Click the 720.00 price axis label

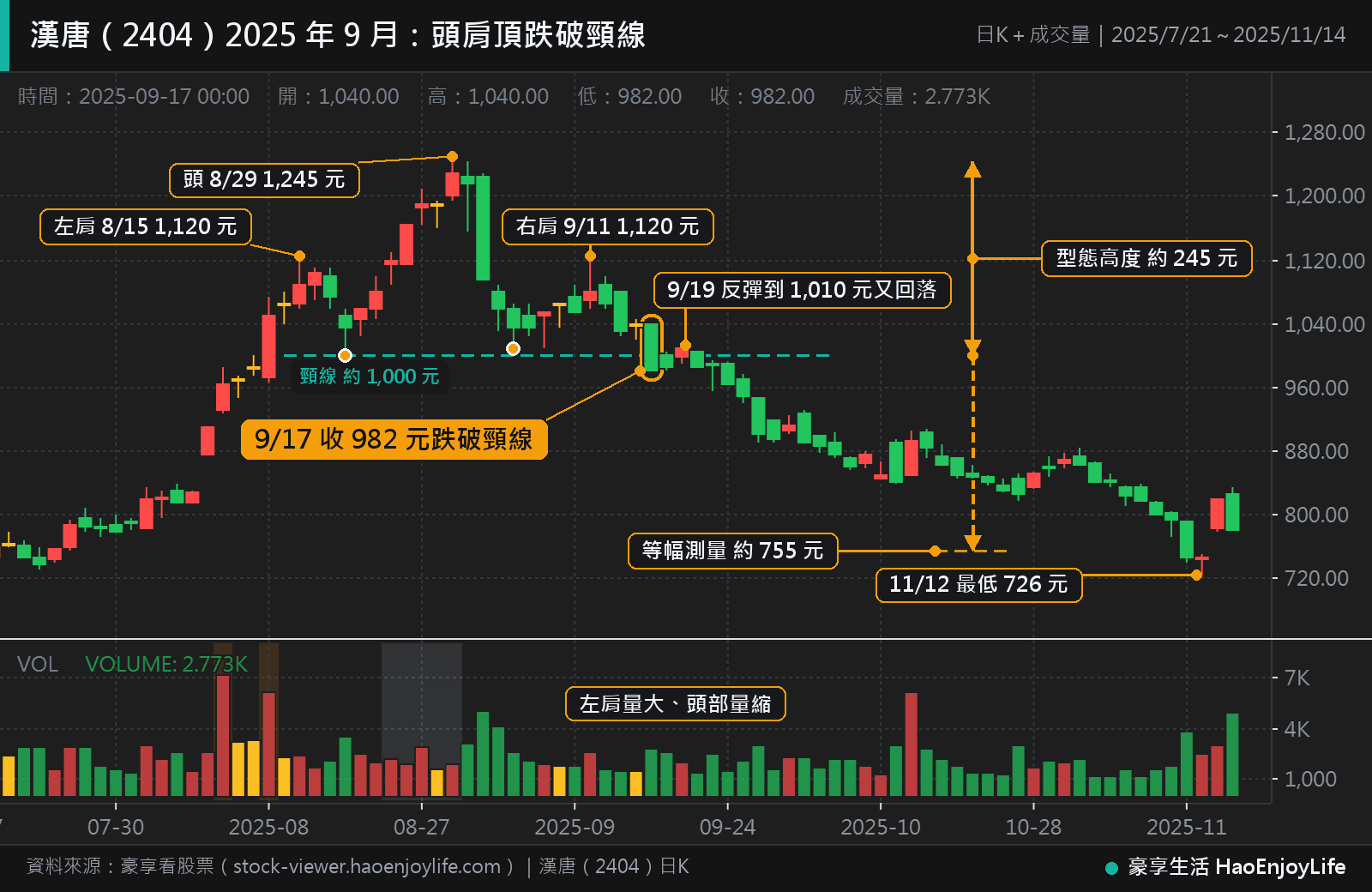tap(1316, 578)
